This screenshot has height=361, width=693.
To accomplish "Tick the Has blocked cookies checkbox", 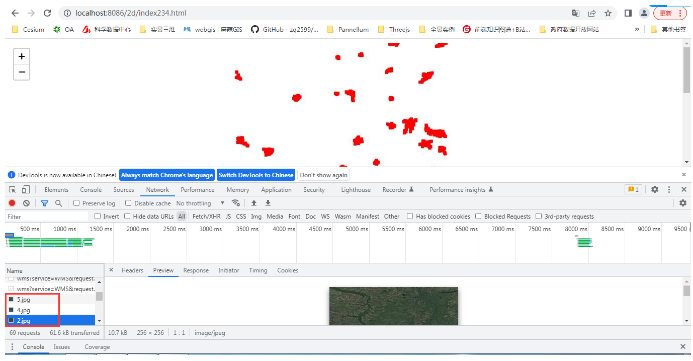I will click(410, 216).
